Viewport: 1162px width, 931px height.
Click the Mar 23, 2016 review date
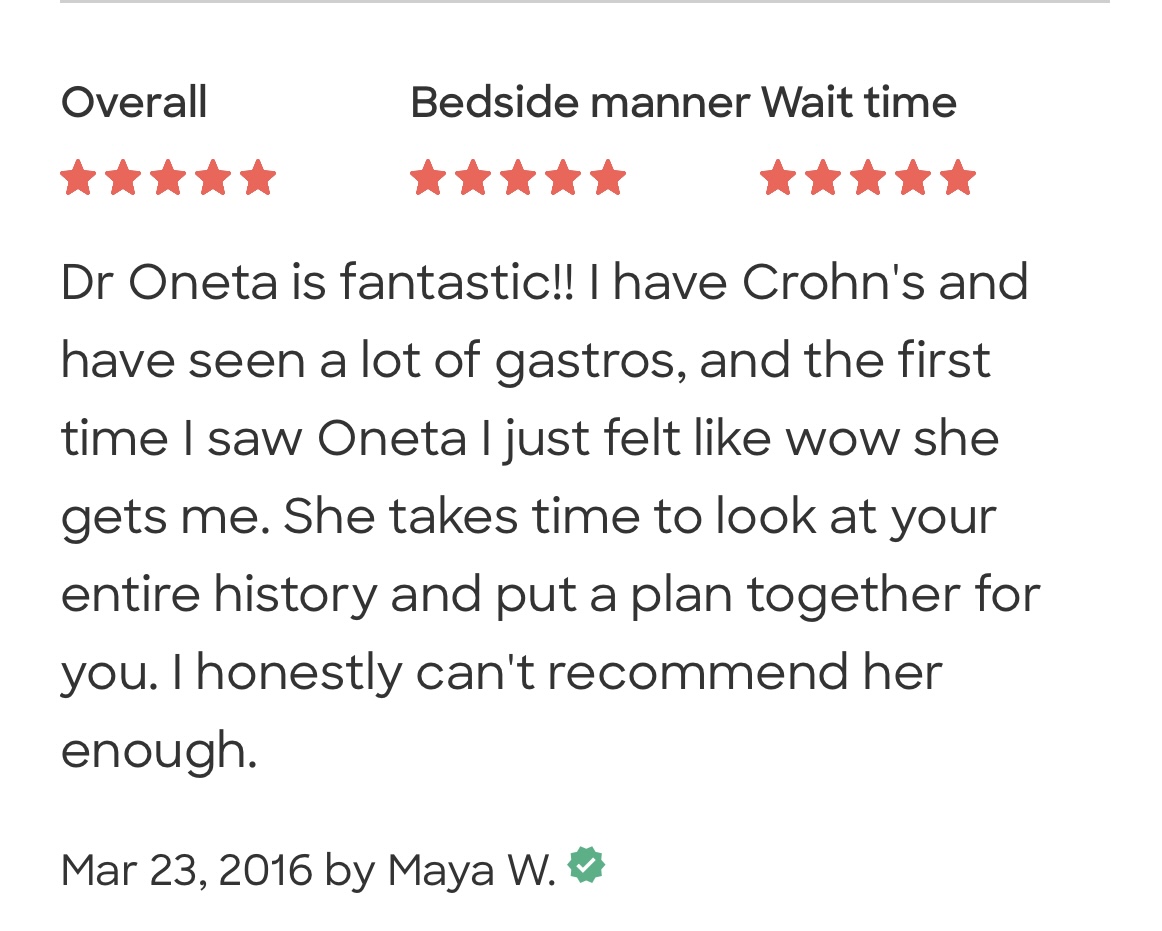tap(186, 870)
